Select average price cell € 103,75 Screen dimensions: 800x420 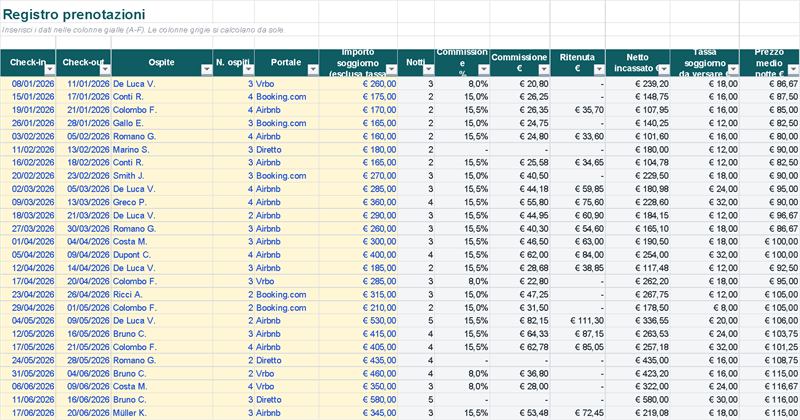(x=770, y=334)
